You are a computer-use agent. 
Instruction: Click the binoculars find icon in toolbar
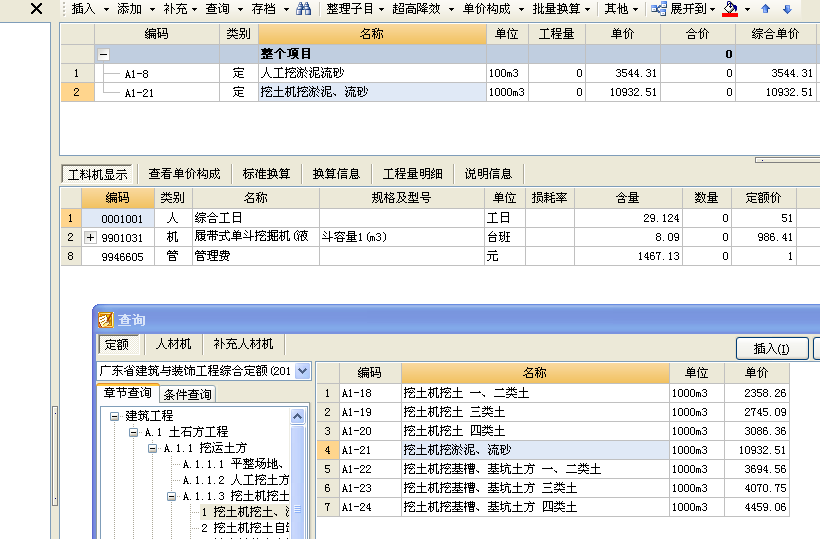point(303,9)
